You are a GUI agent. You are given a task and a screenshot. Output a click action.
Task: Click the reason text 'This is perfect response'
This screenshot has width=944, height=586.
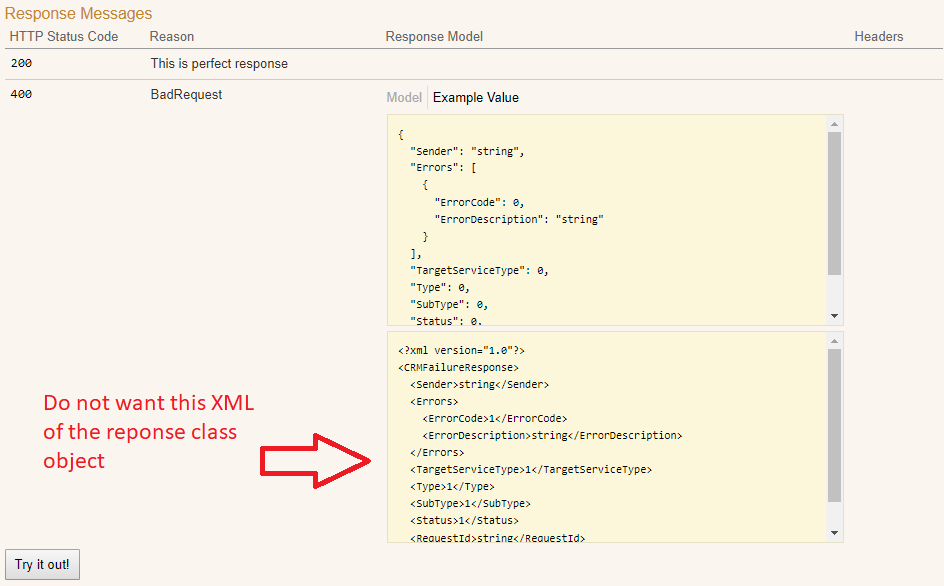click(x=218, y=63)
